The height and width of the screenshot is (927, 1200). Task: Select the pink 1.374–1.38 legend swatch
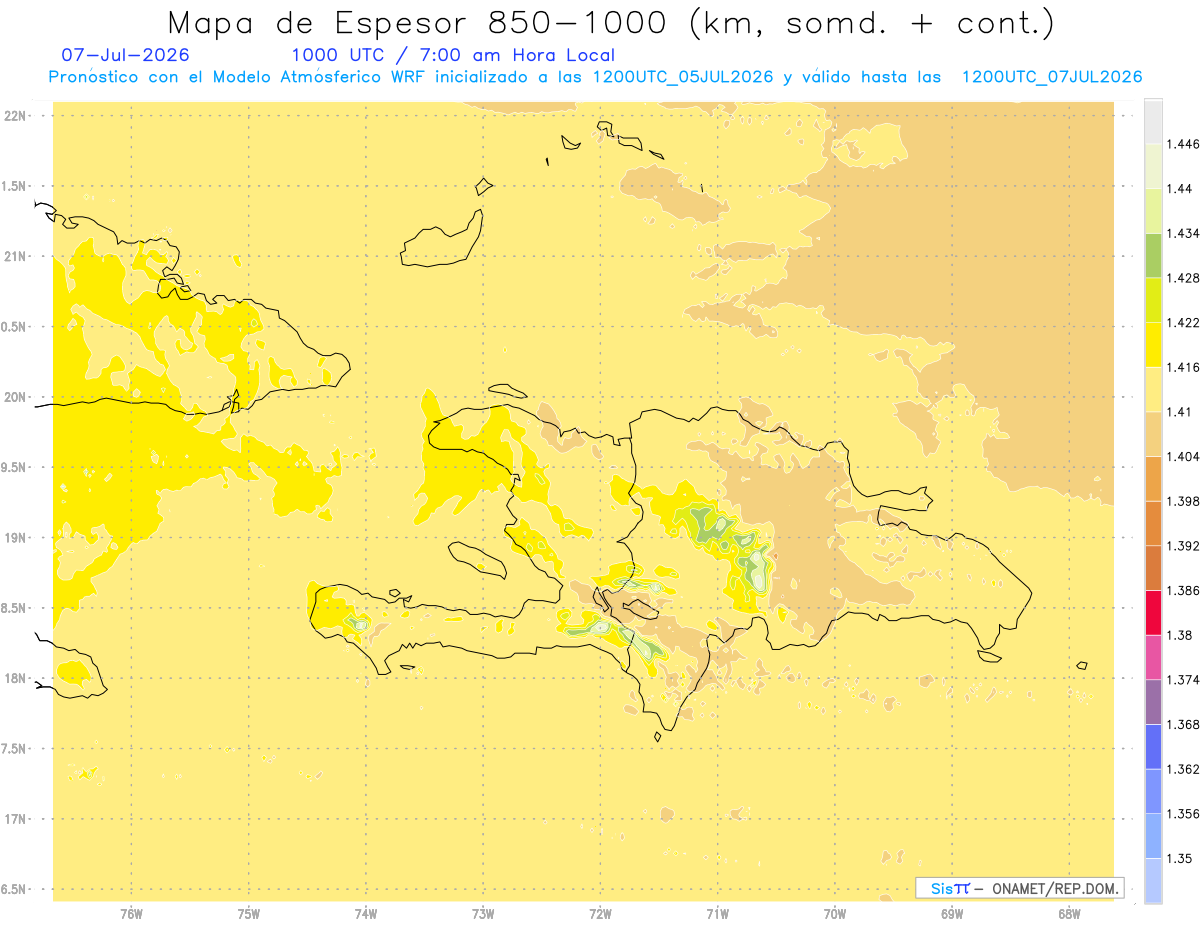pos(1153,657)
